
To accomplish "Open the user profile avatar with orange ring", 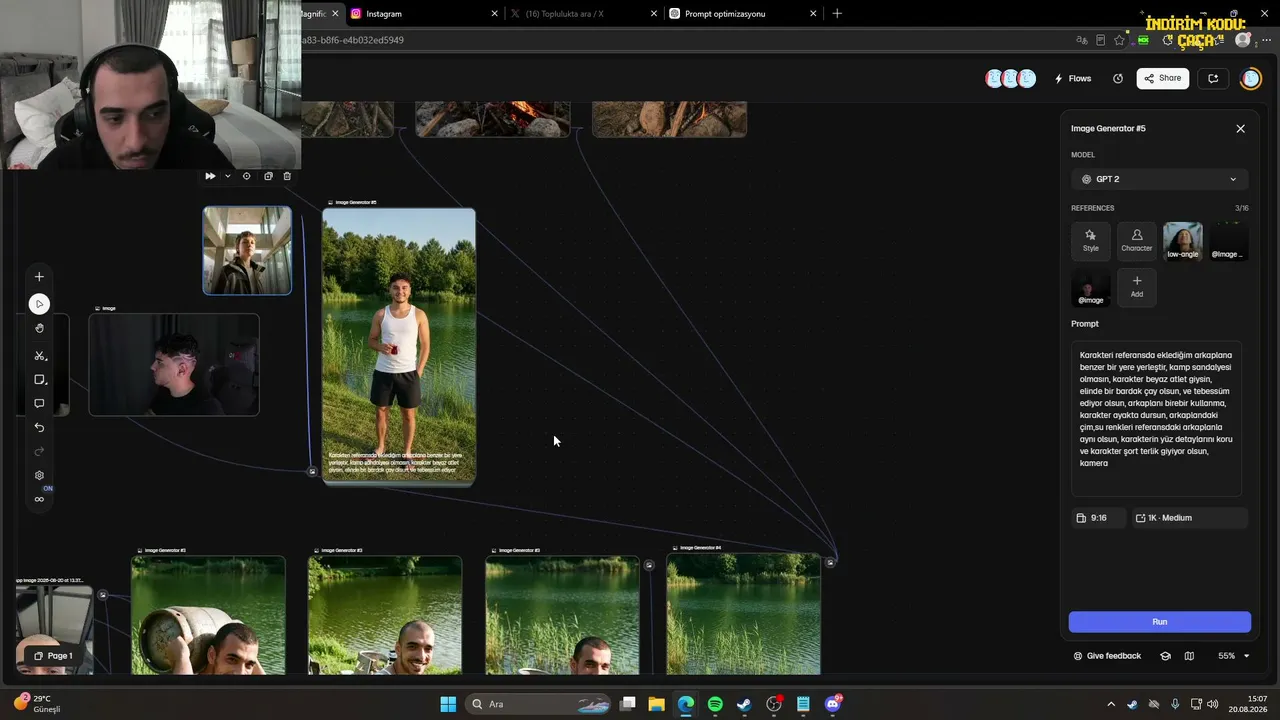I will (x=1251, y=78).
